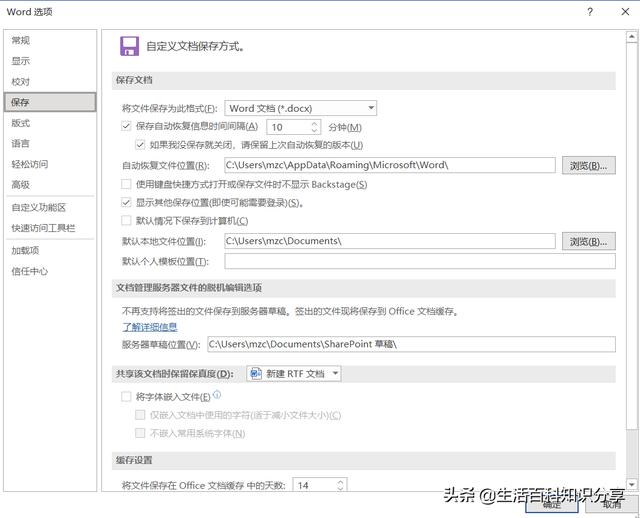Click the cache days field showing 14
The image size is (640, 518).
click(314, 485)
